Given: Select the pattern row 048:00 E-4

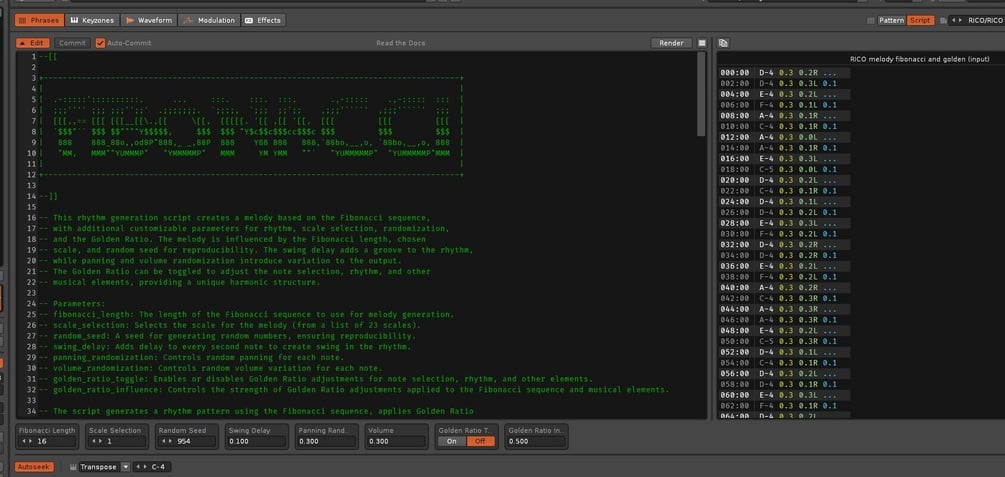Looking at the screenshot, I should point(785,330).
